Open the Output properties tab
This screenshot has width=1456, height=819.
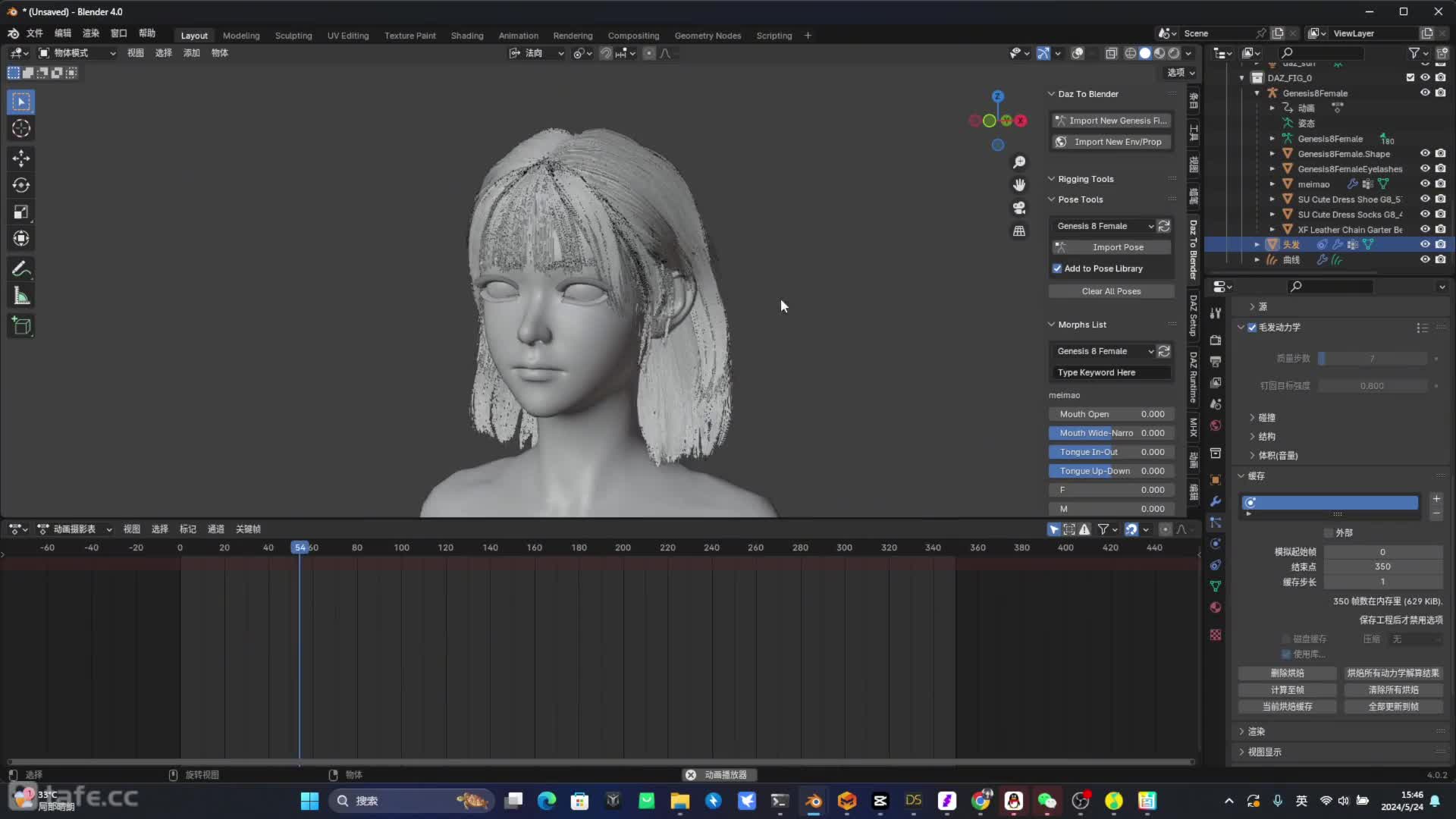(x=1216, y=361)
